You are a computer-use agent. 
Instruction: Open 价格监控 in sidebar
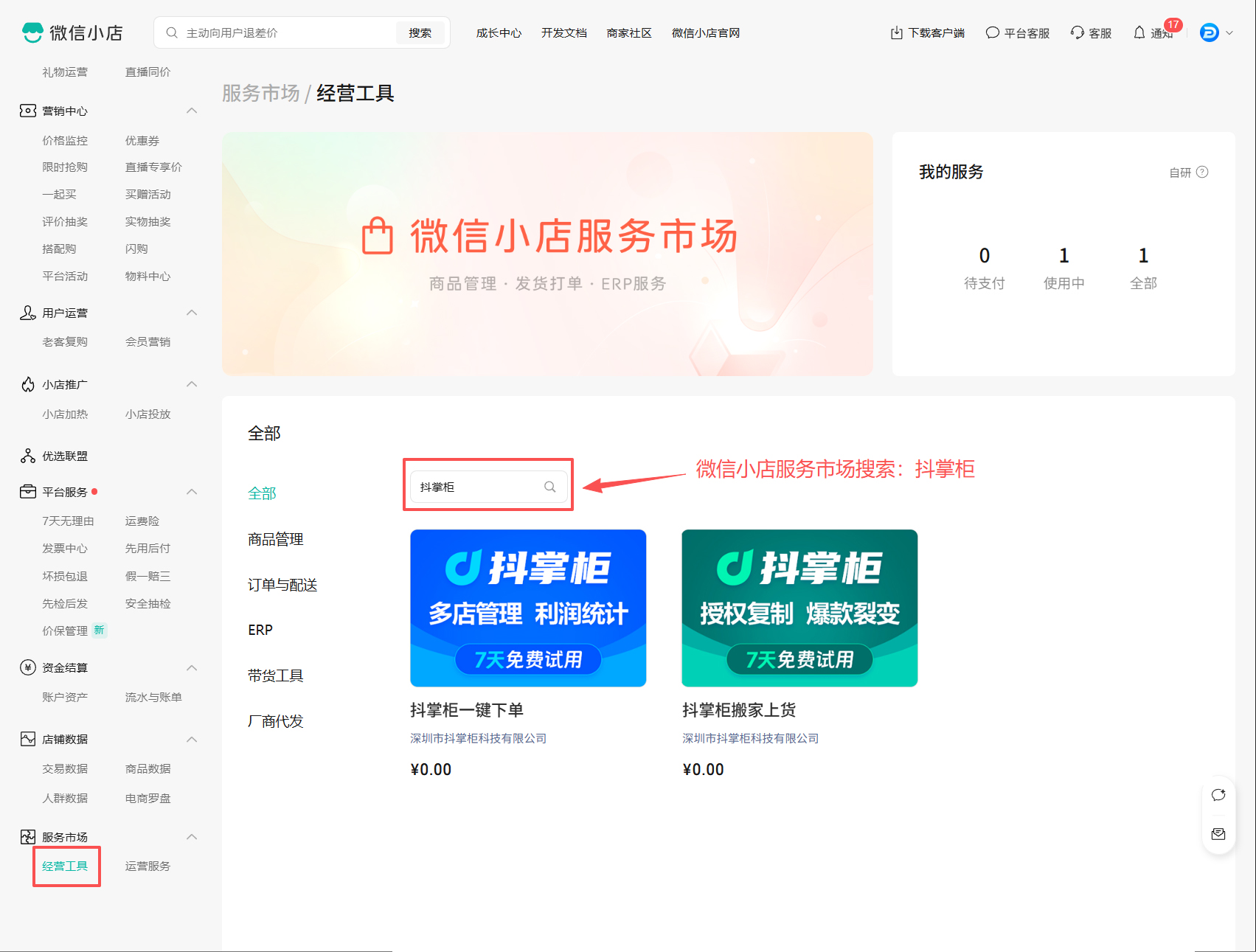coord(65,140)
